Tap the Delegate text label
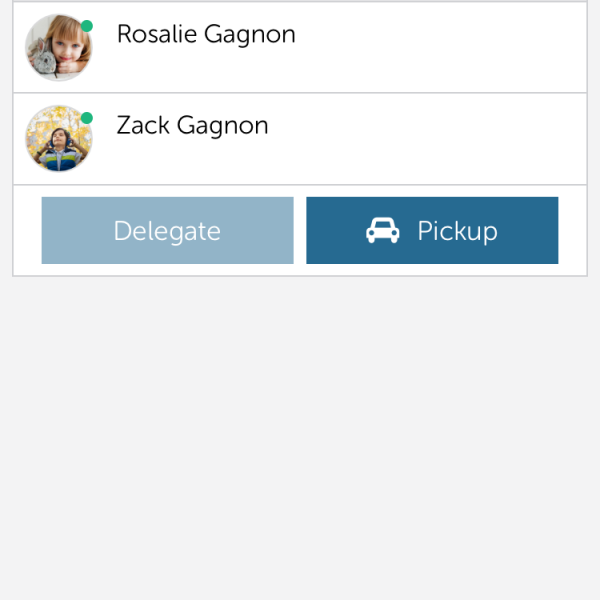The width and height of the screenshot is (600, 600). tap(167, 231)
